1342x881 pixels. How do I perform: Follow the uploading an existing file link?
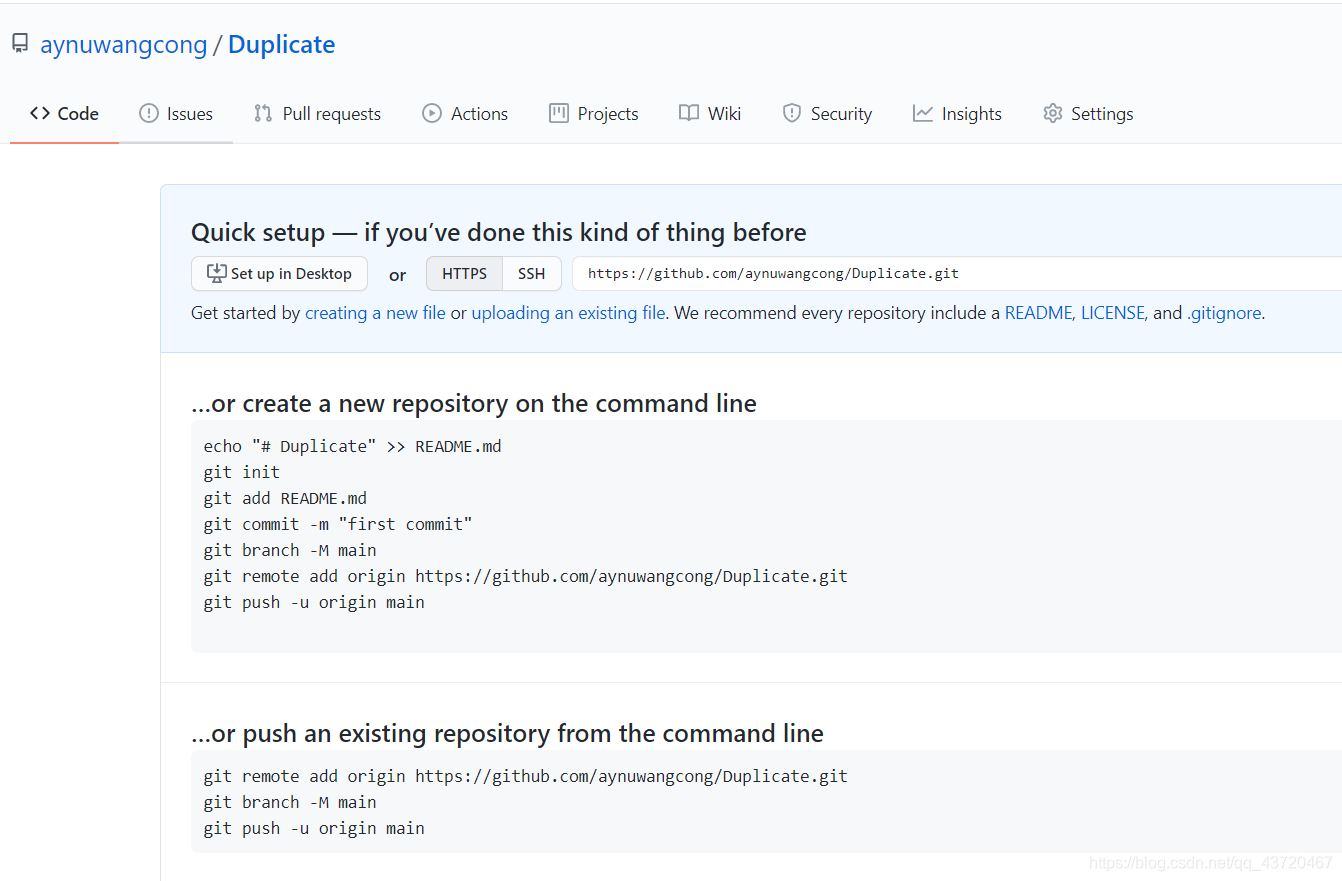[x=568, y=313]
